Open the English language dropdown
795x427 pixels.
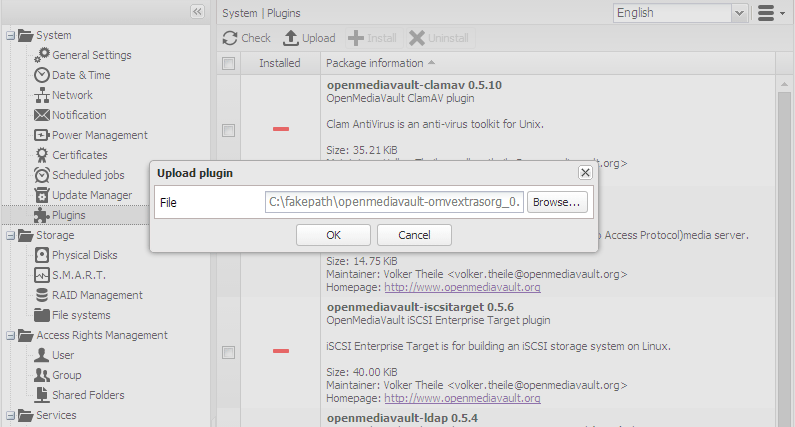click(739, 13)
